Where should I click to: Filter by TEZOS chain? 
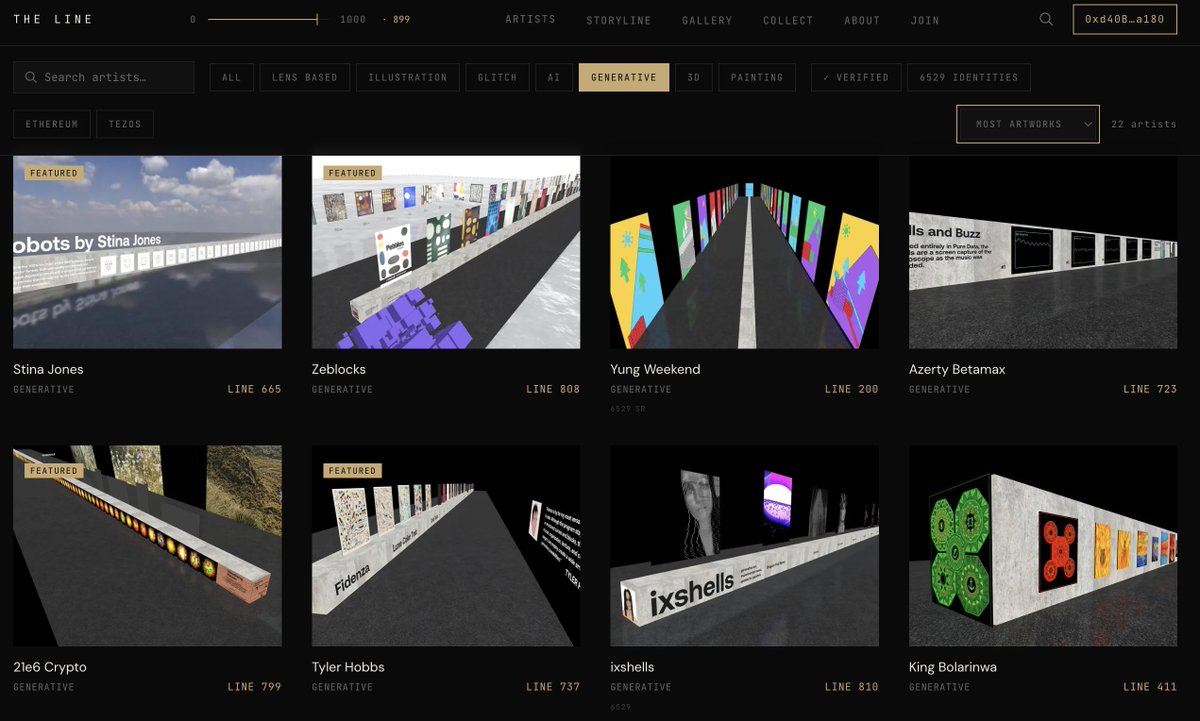[125, 124]
